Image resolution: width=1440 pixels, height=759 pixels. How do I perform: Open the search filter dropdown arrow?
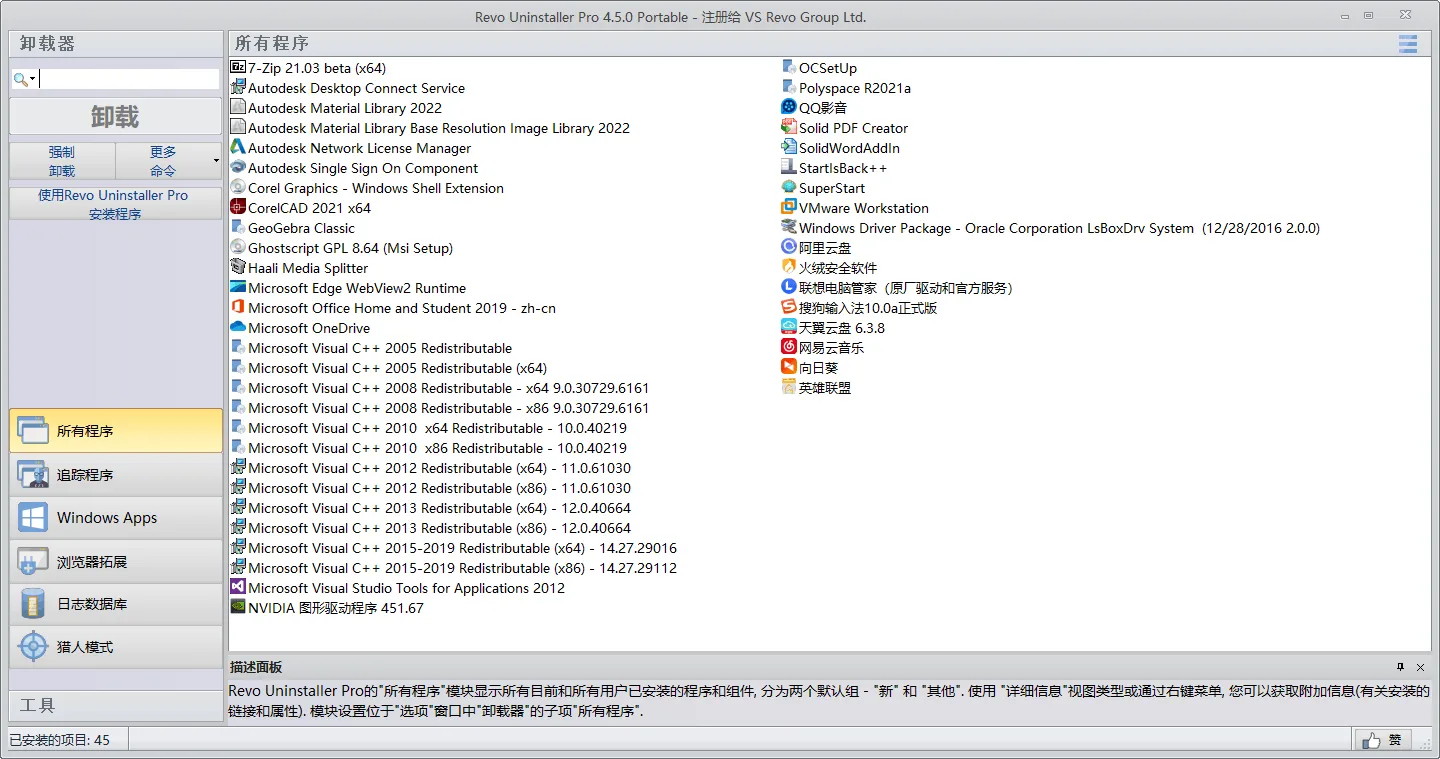click(31, 77)
